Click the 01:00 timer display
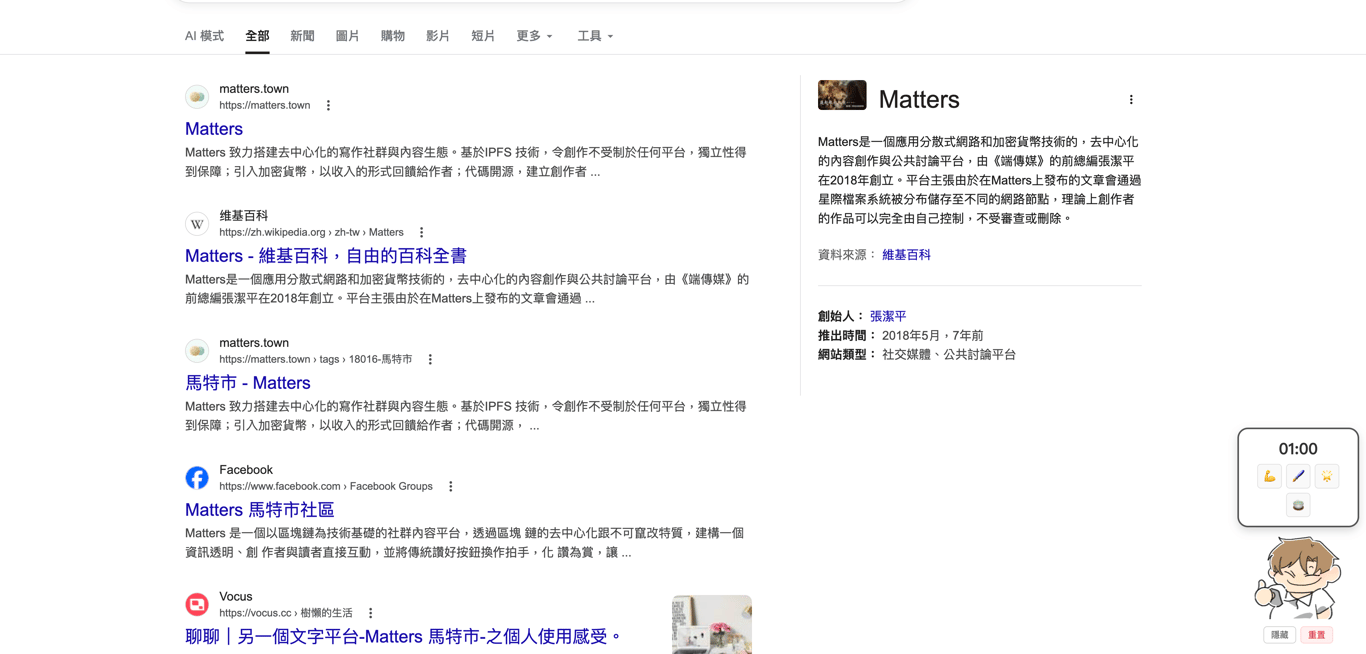 click(1298, 449)
